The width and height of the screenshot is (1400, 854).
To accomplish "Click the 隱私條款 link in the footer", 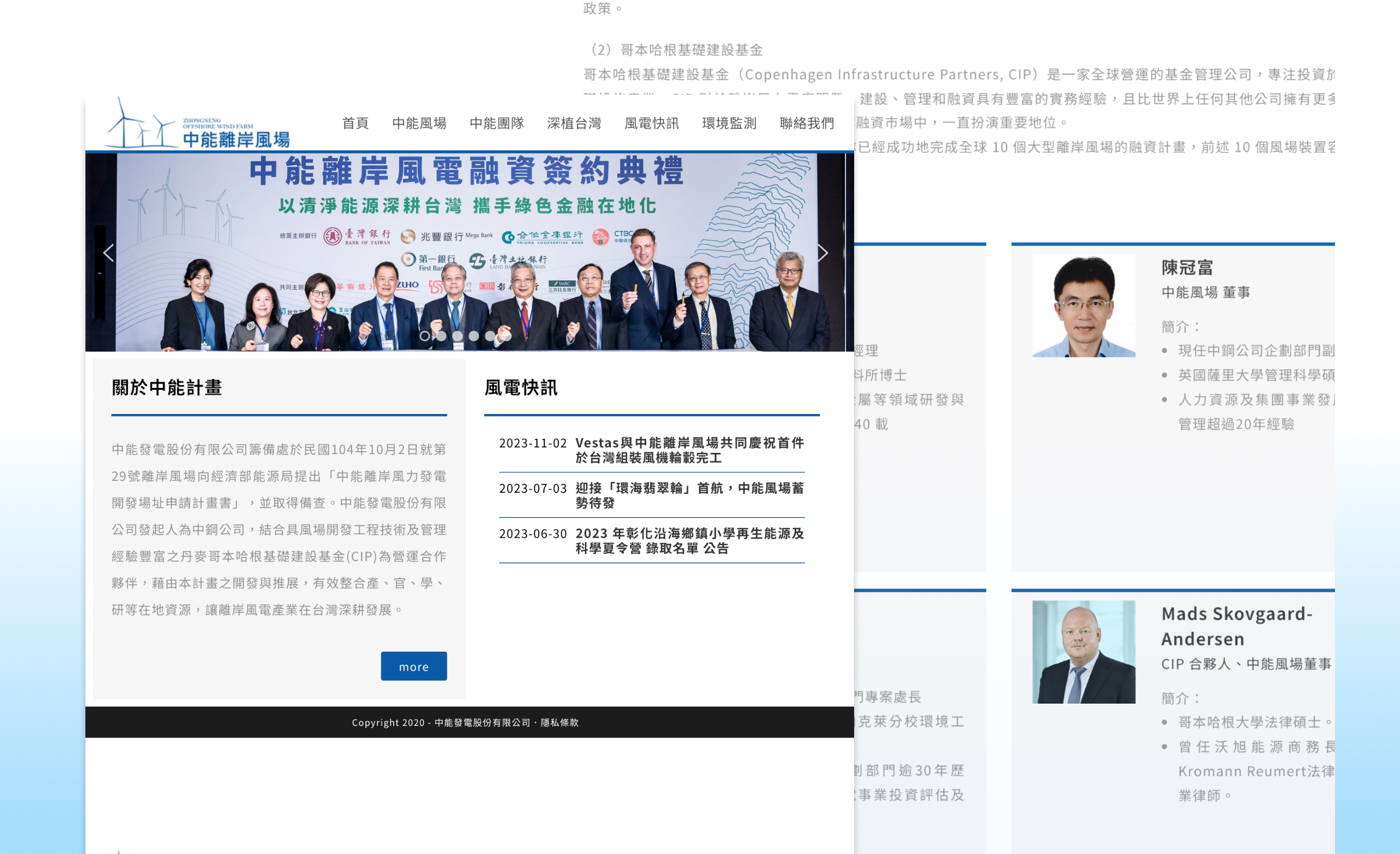I will coord(560,722).
